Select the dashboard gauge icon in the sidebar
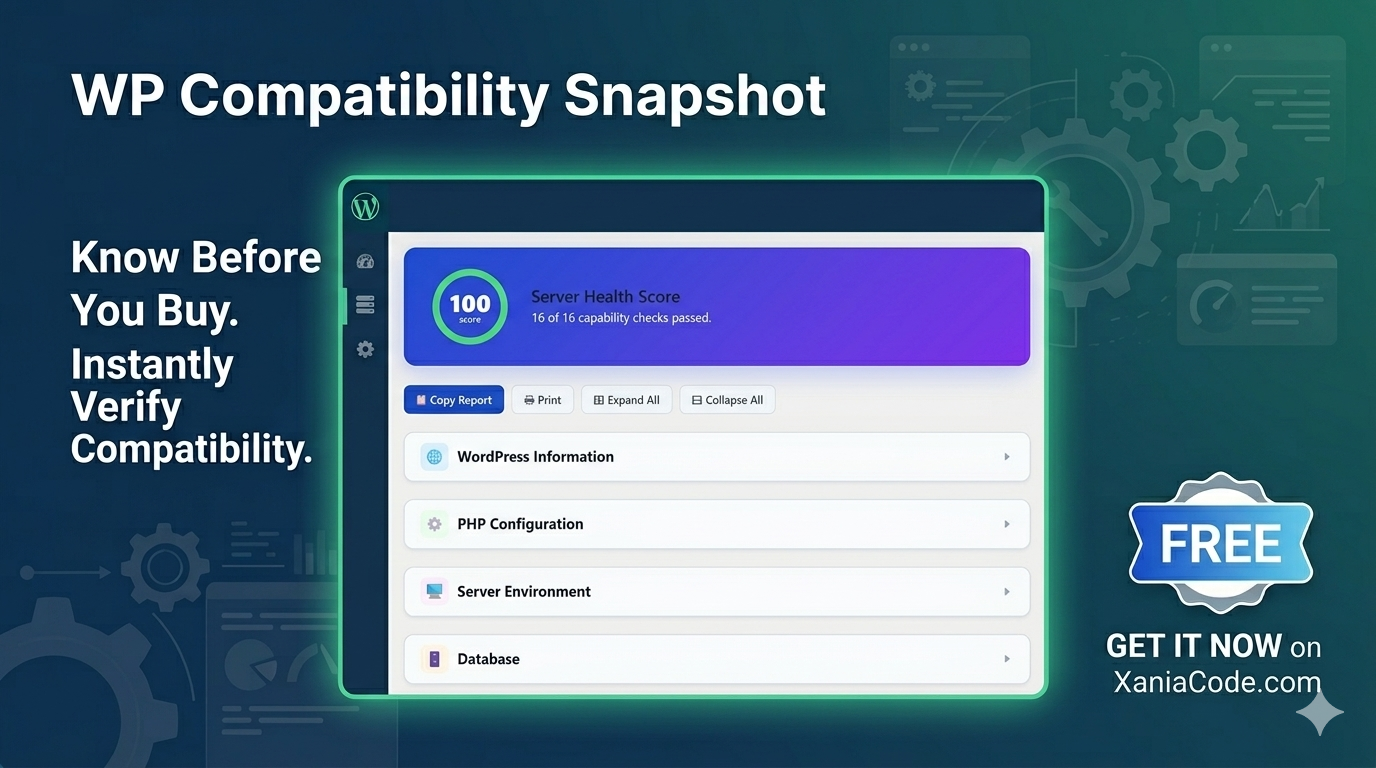Image resolution: width=1376 pixels, height=768 pixels. coord(365,260)
